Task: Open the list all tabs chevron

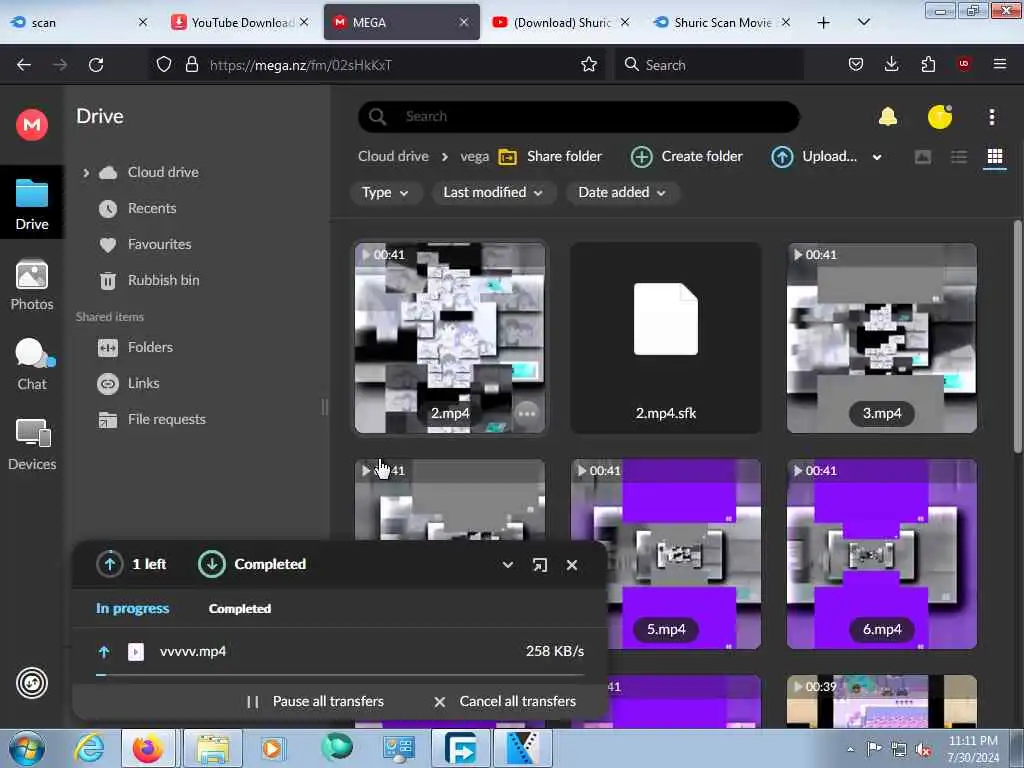Action: click(863, 22)
